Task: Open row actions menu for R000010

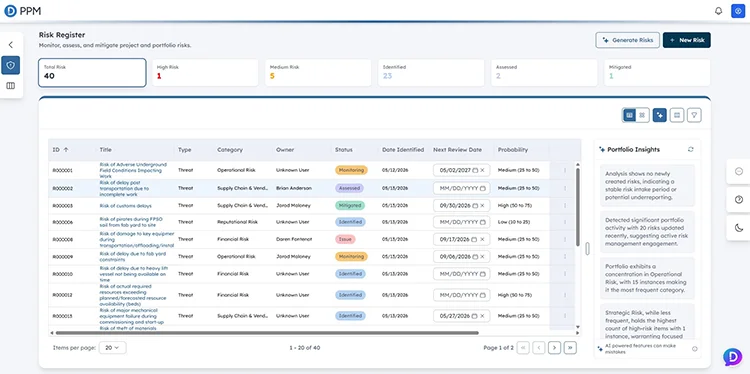Action: 565,274
